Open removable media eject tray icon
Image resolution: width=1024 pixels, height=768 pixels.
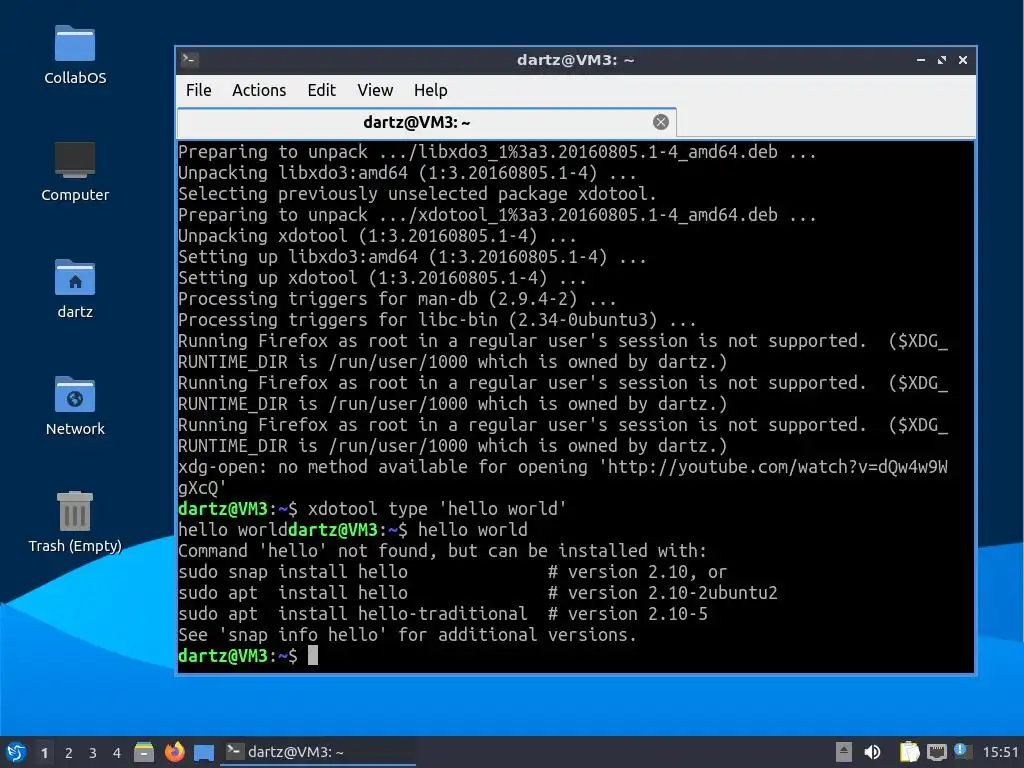tap(844, 752)
